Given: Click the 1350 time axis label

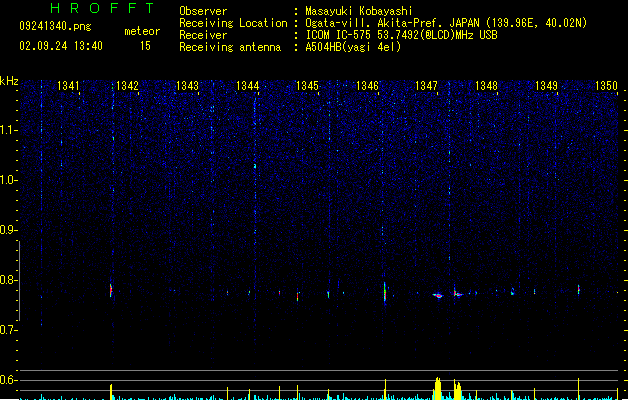Looking at the screenshot, I should [606, 85].
